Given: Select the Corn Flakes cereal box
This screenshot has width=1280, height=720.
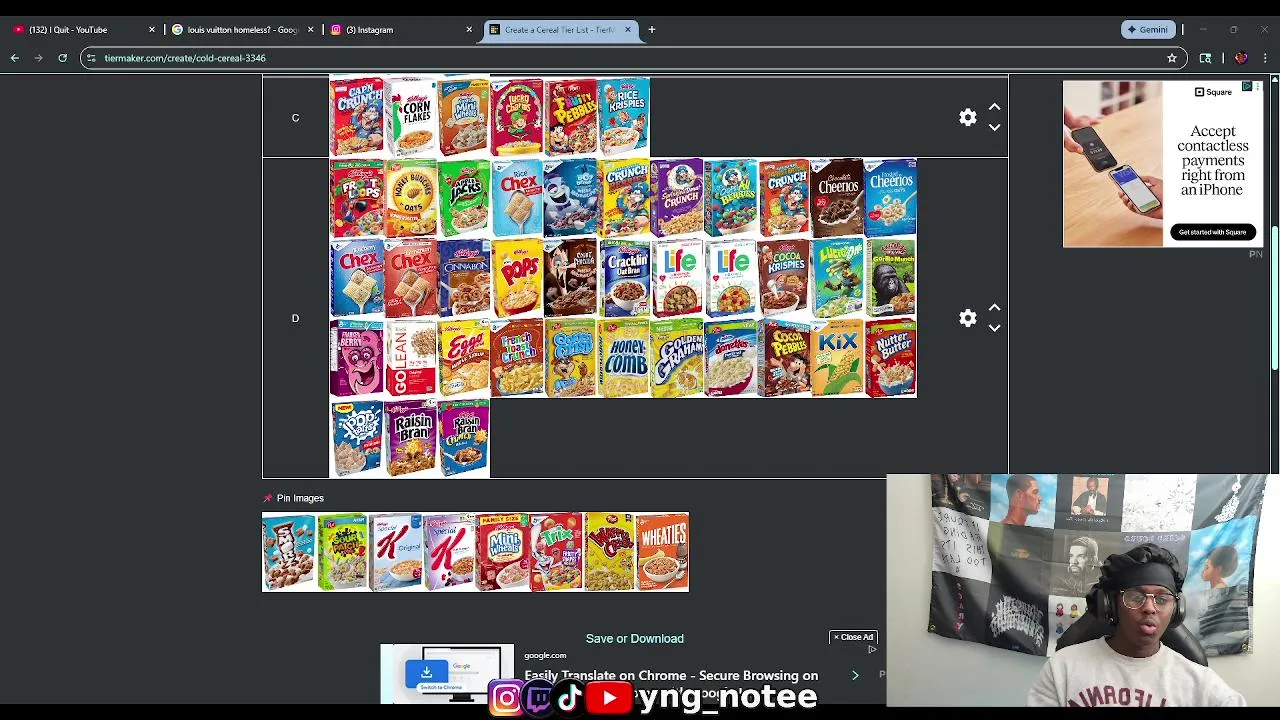Looking at the screenshot, I should (410, 118).
